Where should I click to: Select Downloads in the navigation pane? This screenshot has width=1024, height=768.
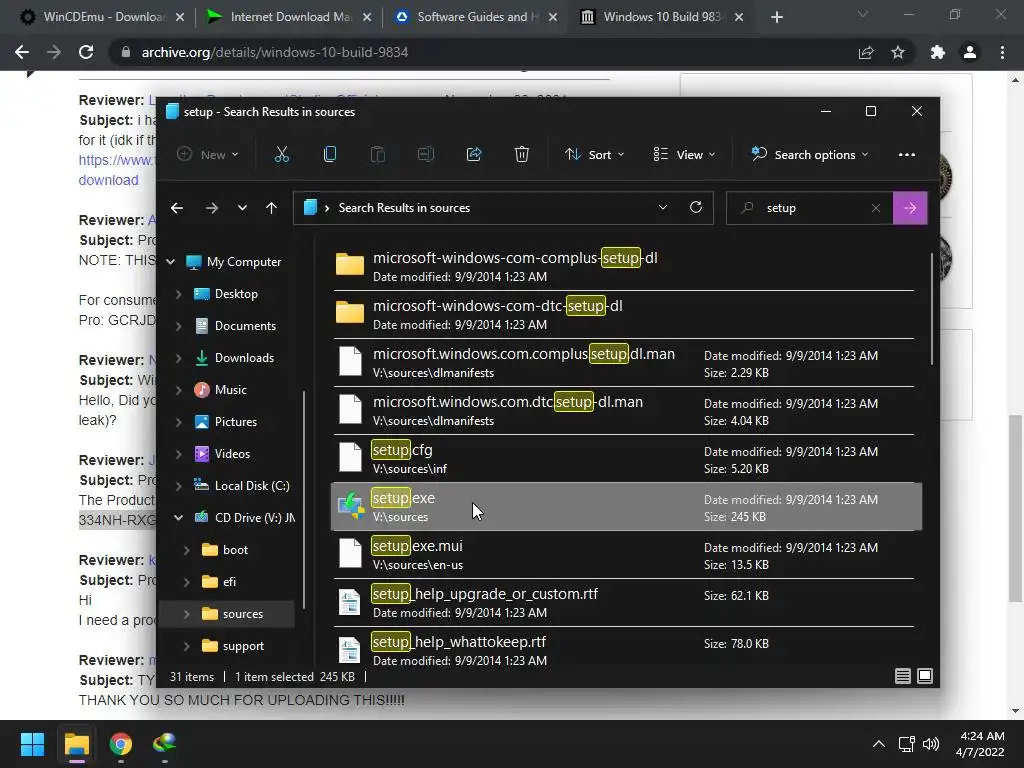tap(244, 358)
